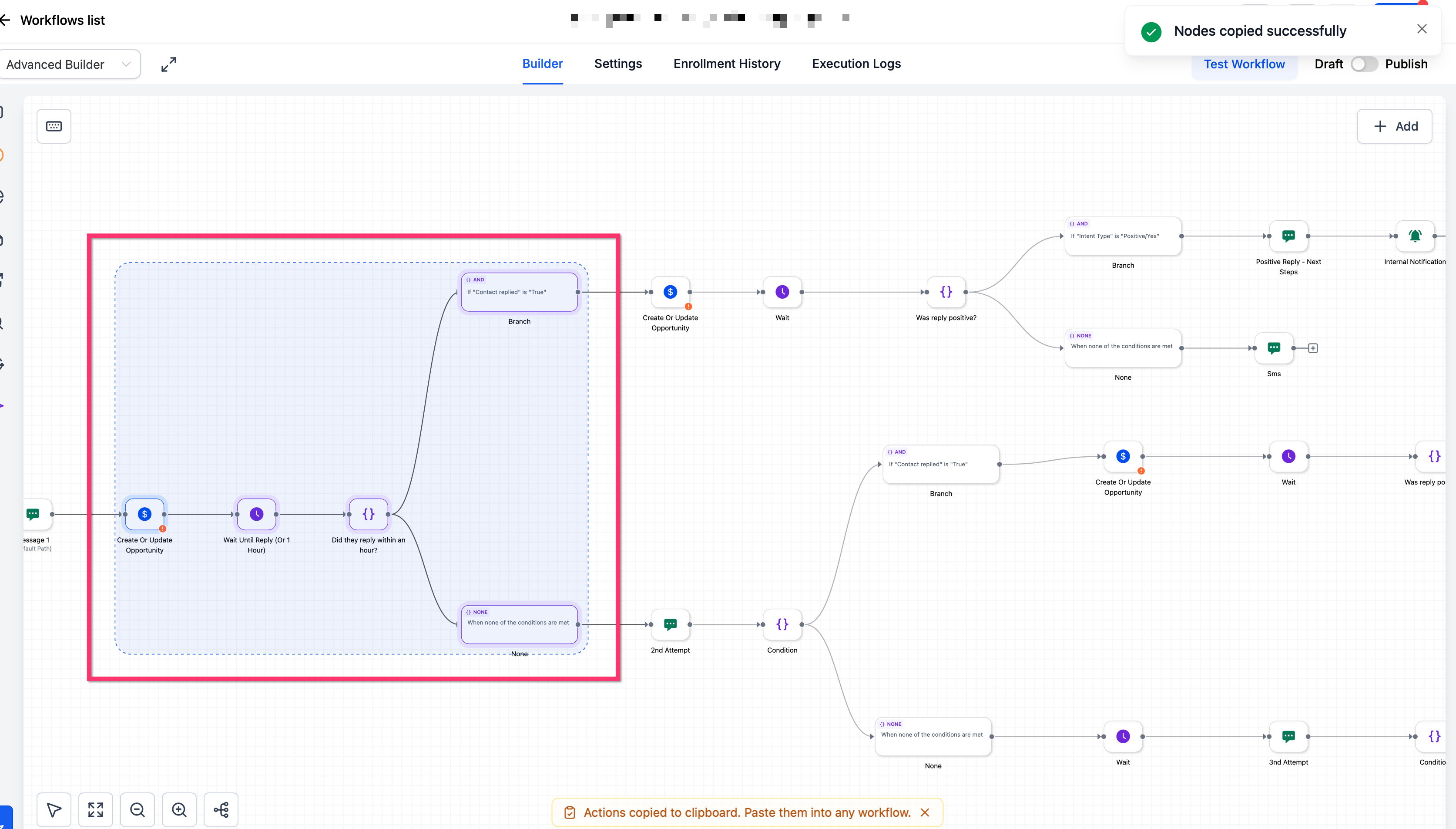Open the 3nd Attempt message node
Screen dimensions: 1456x829
point(1288,737)
